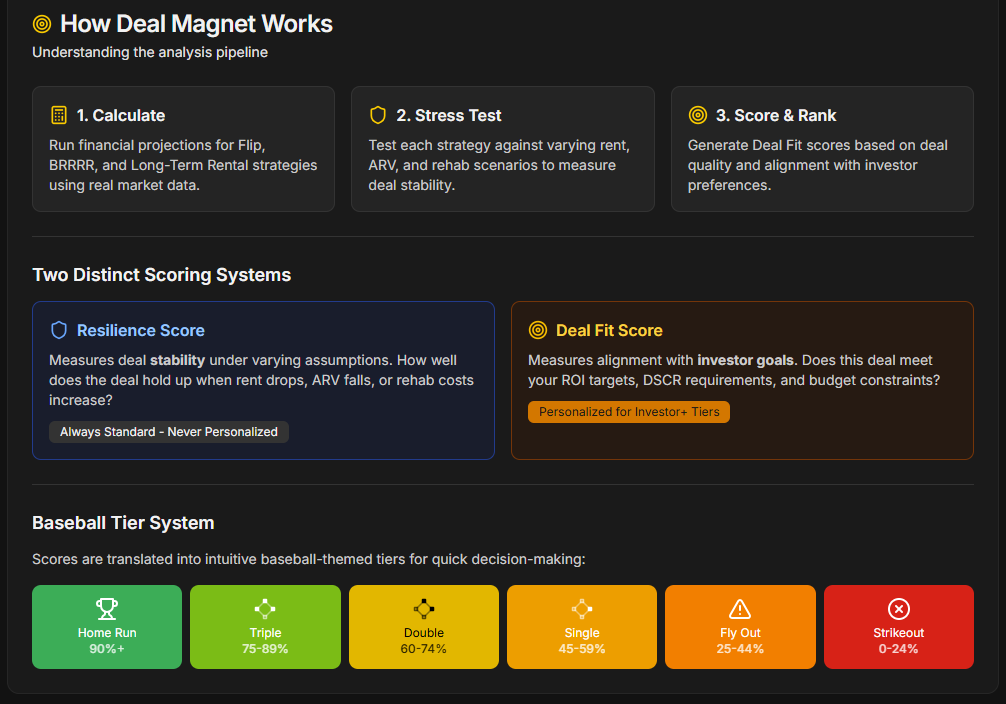Click the diamond icon in the Triple tier
1006x704 pixels.
[x=265, y=608]
